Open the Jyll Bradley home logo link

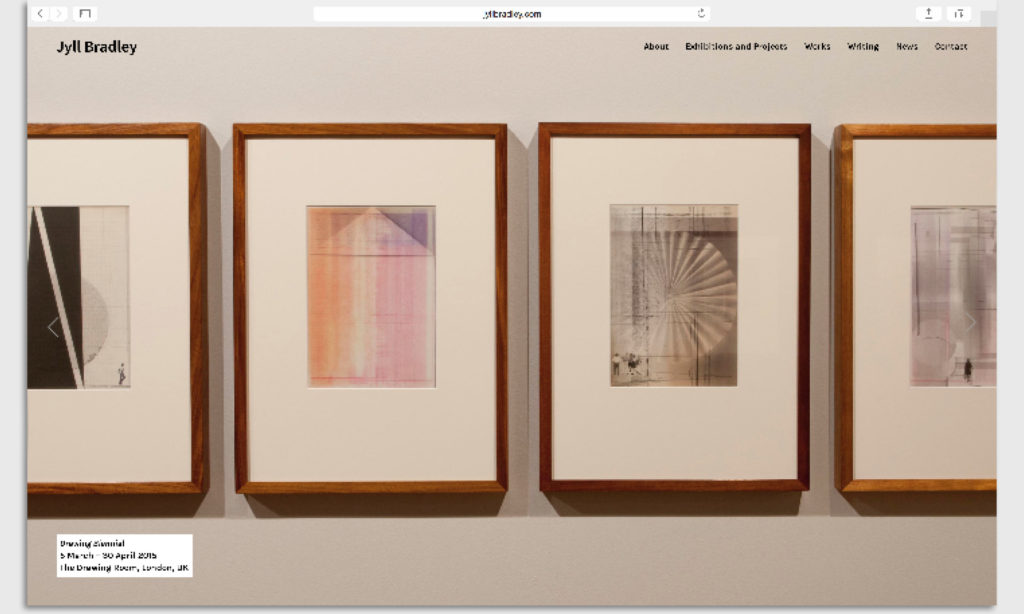tap(97, 47)
